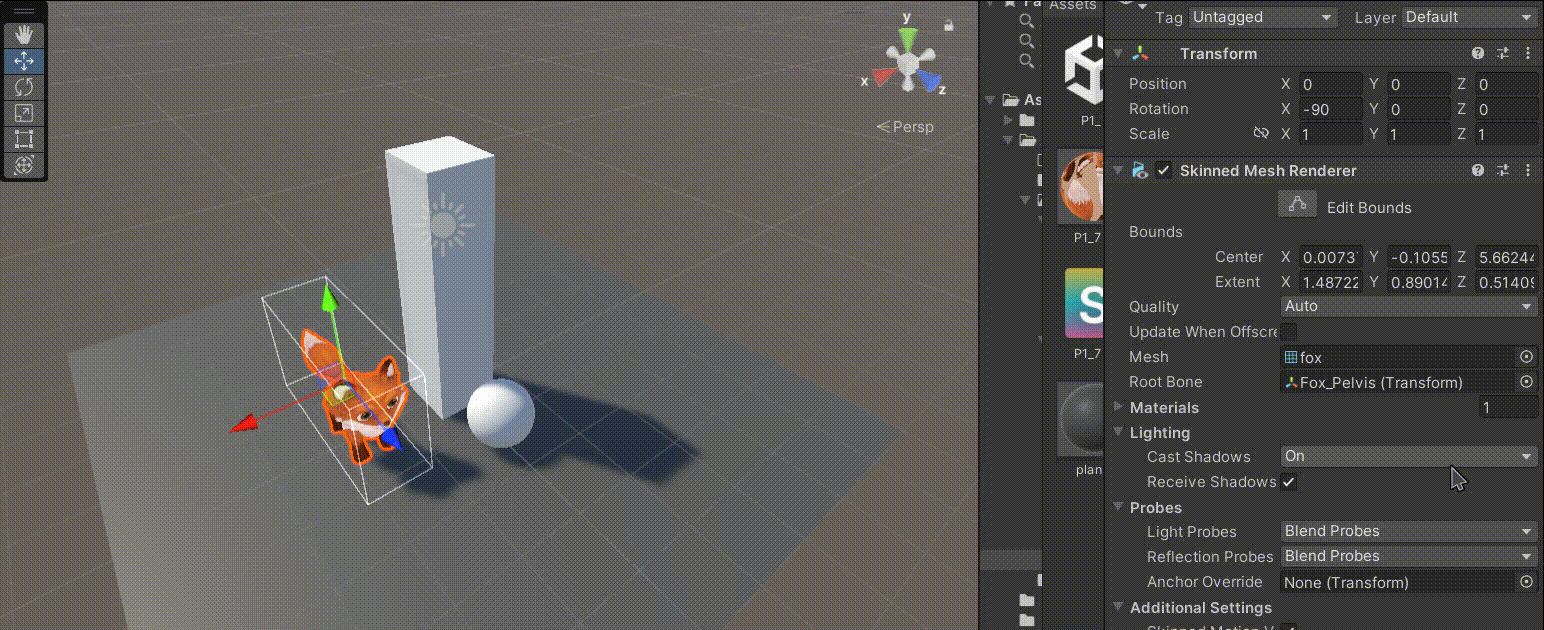Select the shader asset thumbnail labeled P1_7

pyautogui.click(x=1084, y=304)
